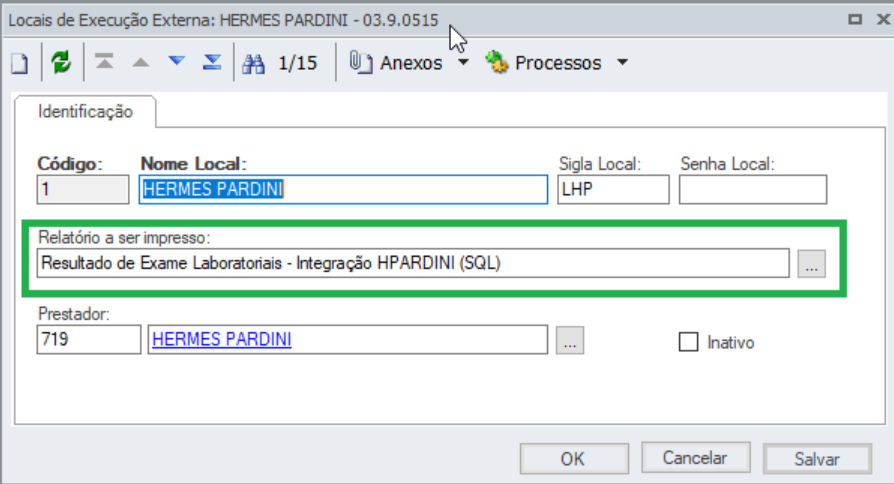Expand the Processos dropdown arrow
The height and width of the screenshot is (484, 894).
(623, 62)
